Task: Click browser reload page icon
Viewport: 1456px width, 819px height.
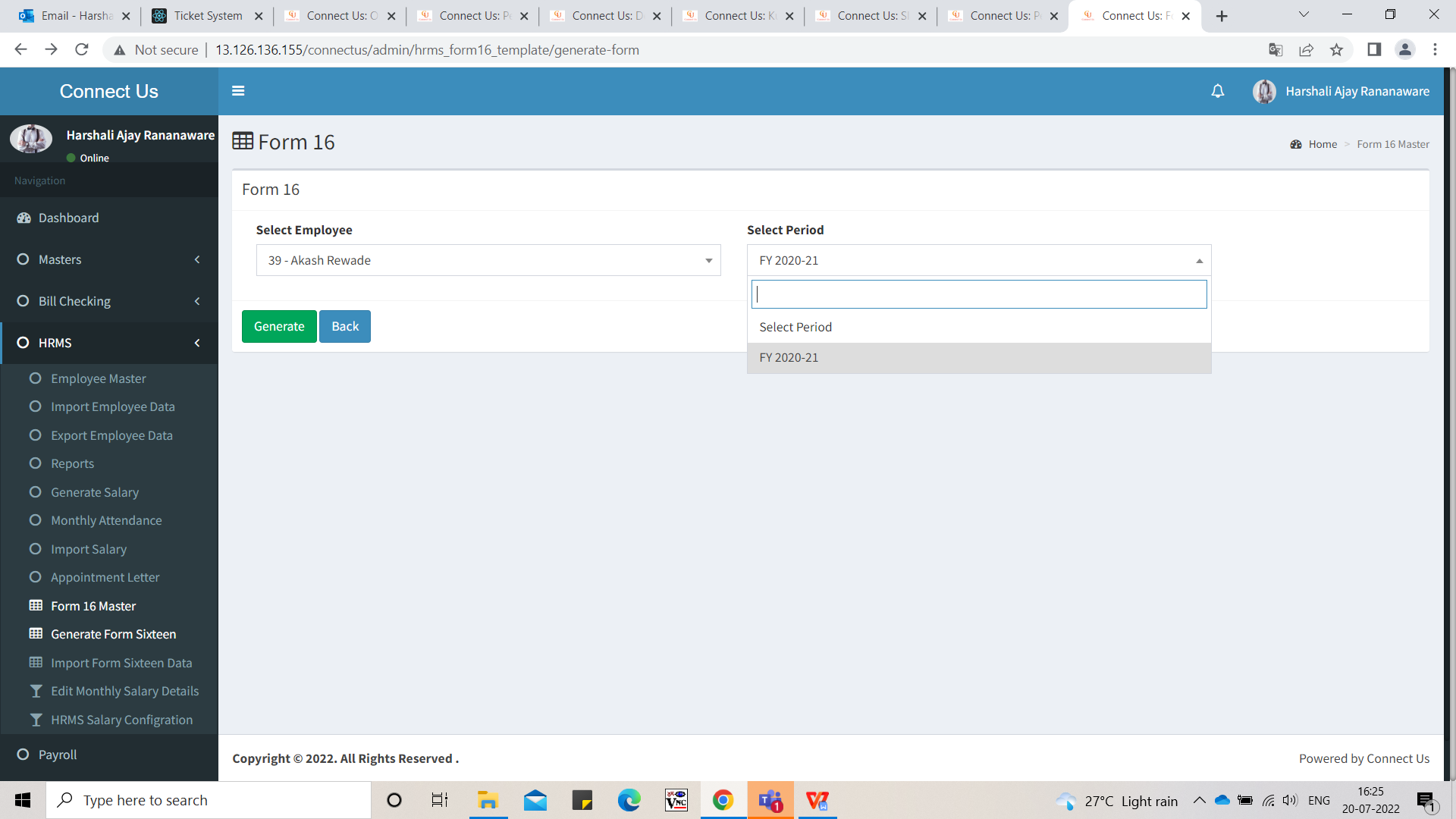Action: (x=82, y=50)
